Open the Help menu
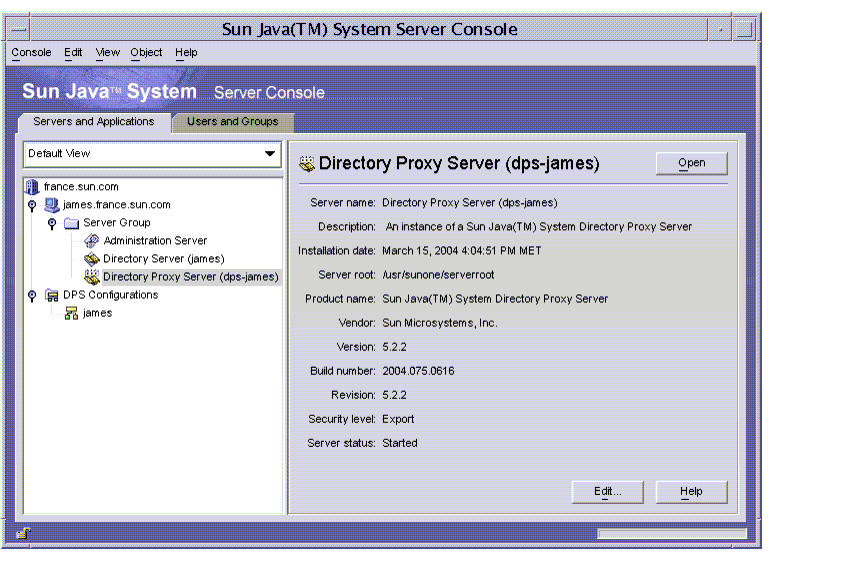 click(186, 53)
